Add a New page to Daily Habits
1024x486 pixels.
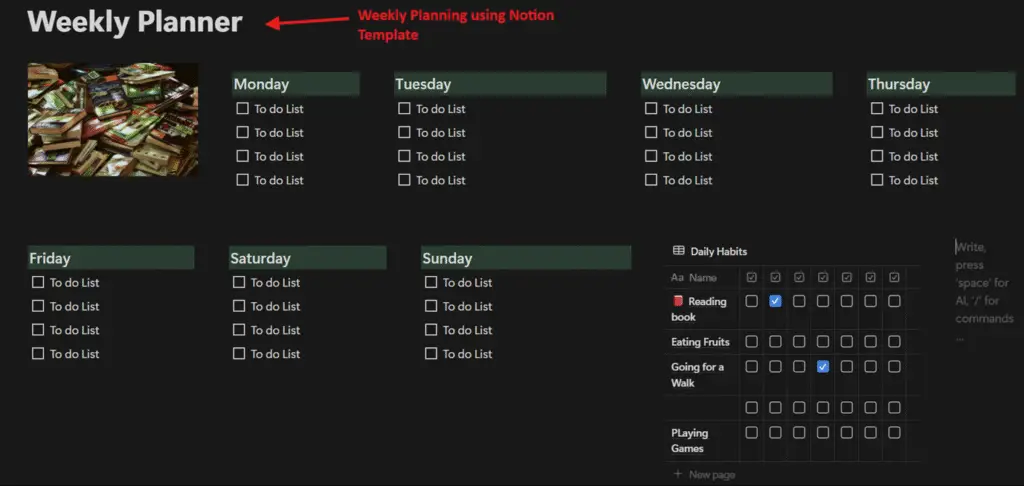710,474
